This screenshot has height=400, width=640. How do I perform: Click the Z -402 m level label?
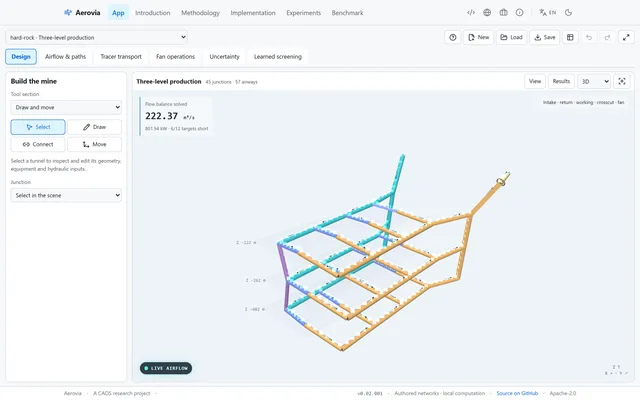pyautogui.click(x=255, y=309)
